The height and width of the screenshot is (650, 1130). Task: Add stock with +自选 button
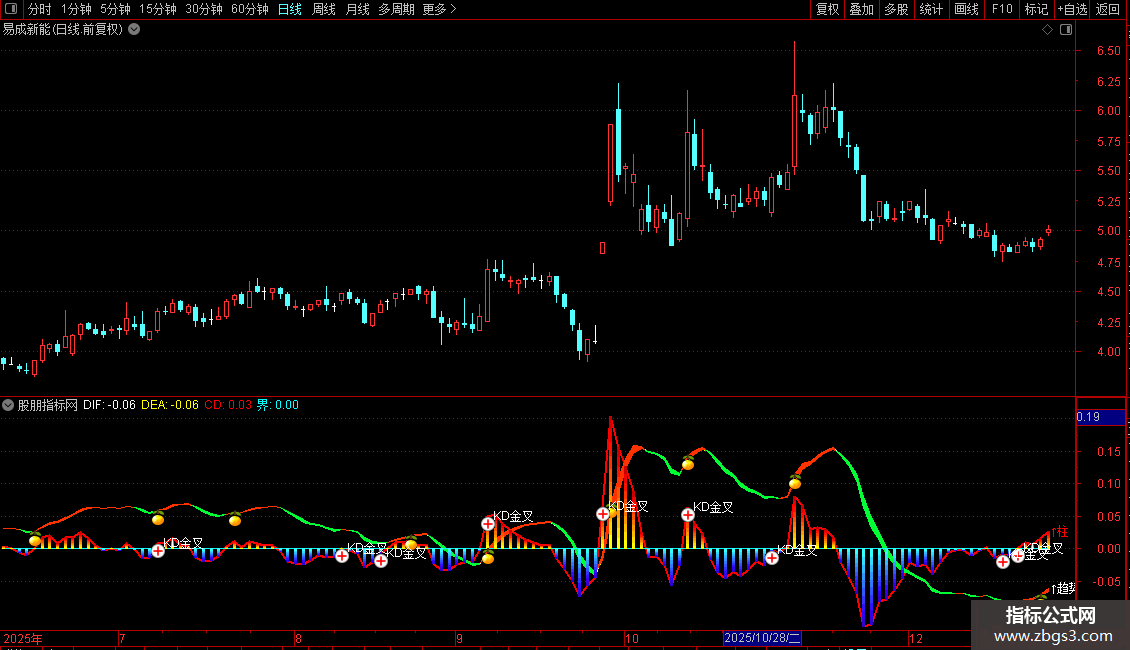point(1072,10)
